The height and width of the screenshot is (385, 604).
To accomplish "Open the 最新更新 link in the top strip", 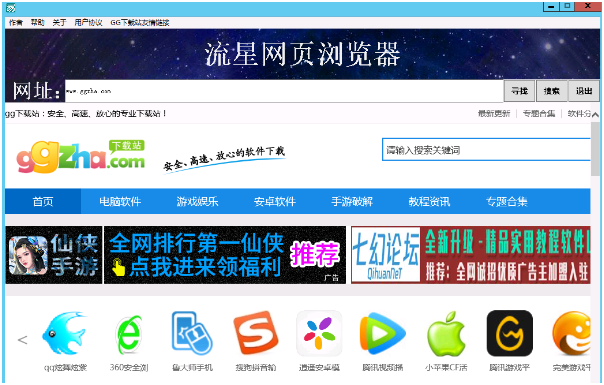I will click(494, 113).
